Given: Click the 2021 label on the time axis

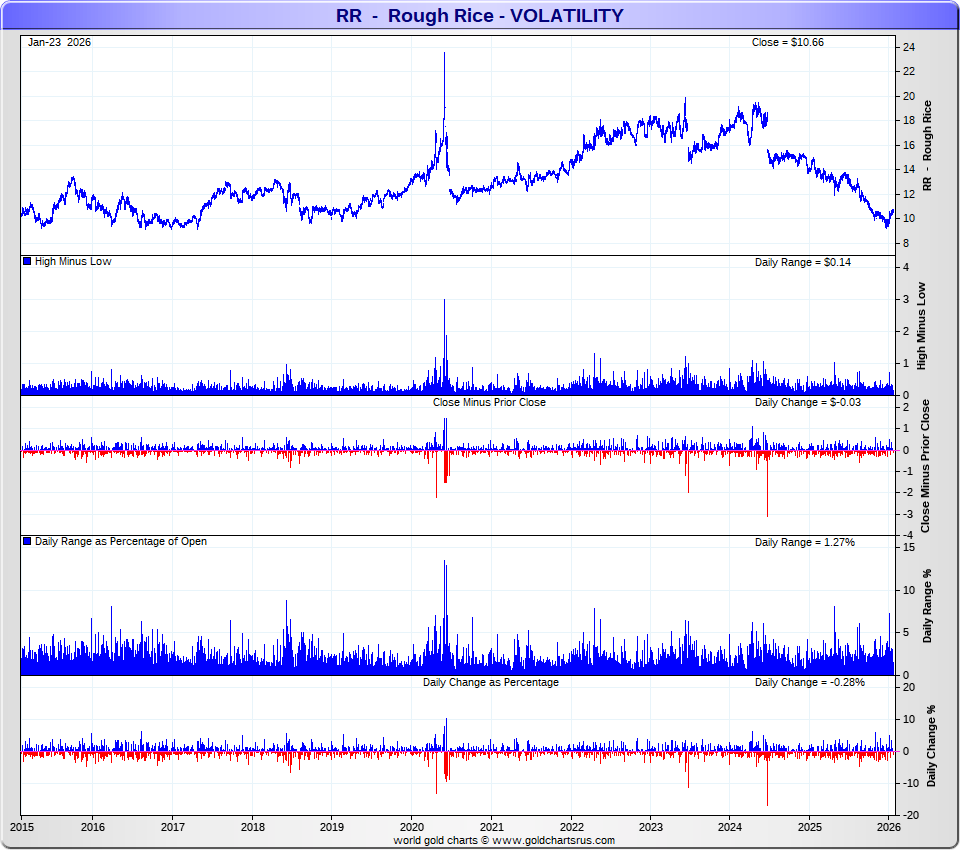Looking at the screenshot, I should 492,827.
